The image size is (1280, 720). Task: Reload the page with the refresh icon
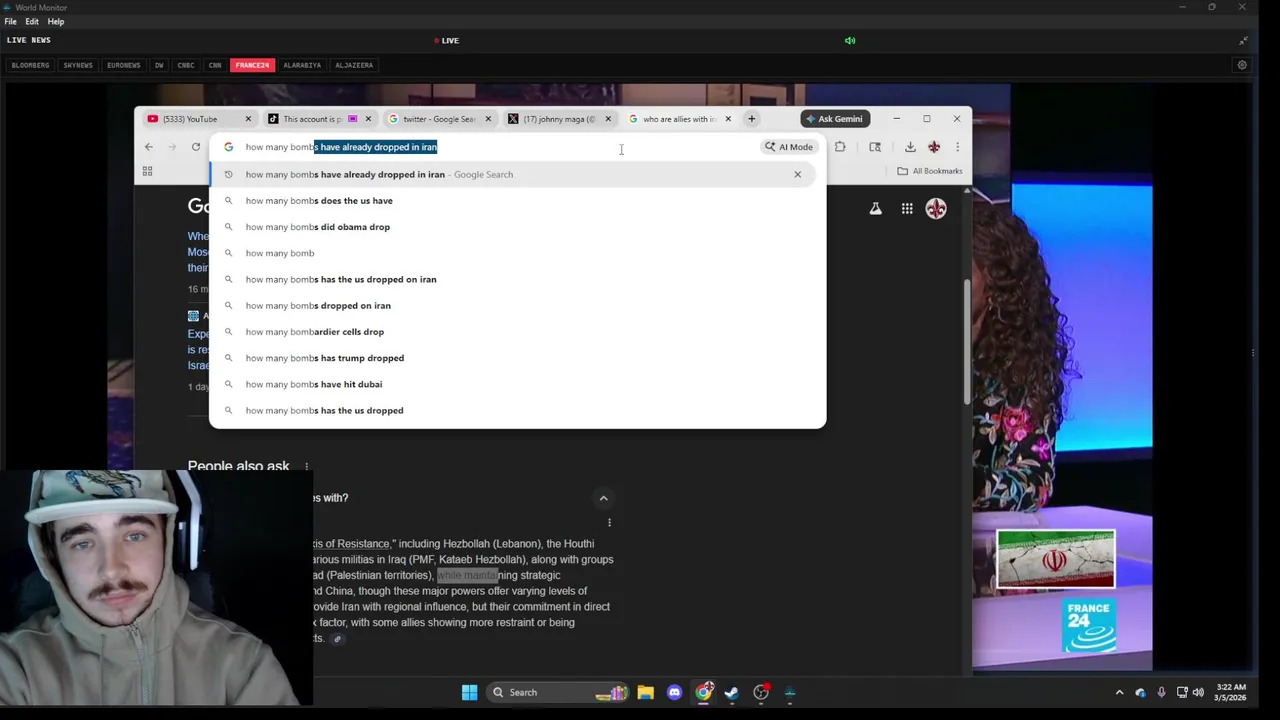[x=196, y=147]
